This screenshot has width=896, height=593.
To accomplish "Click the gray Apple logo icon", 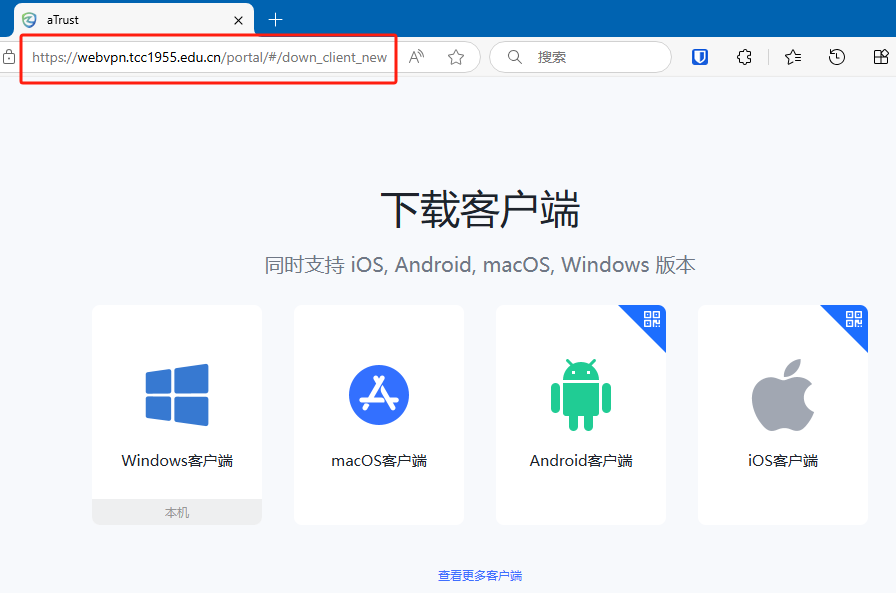I will pyautogui.click(x=783, y=395).
